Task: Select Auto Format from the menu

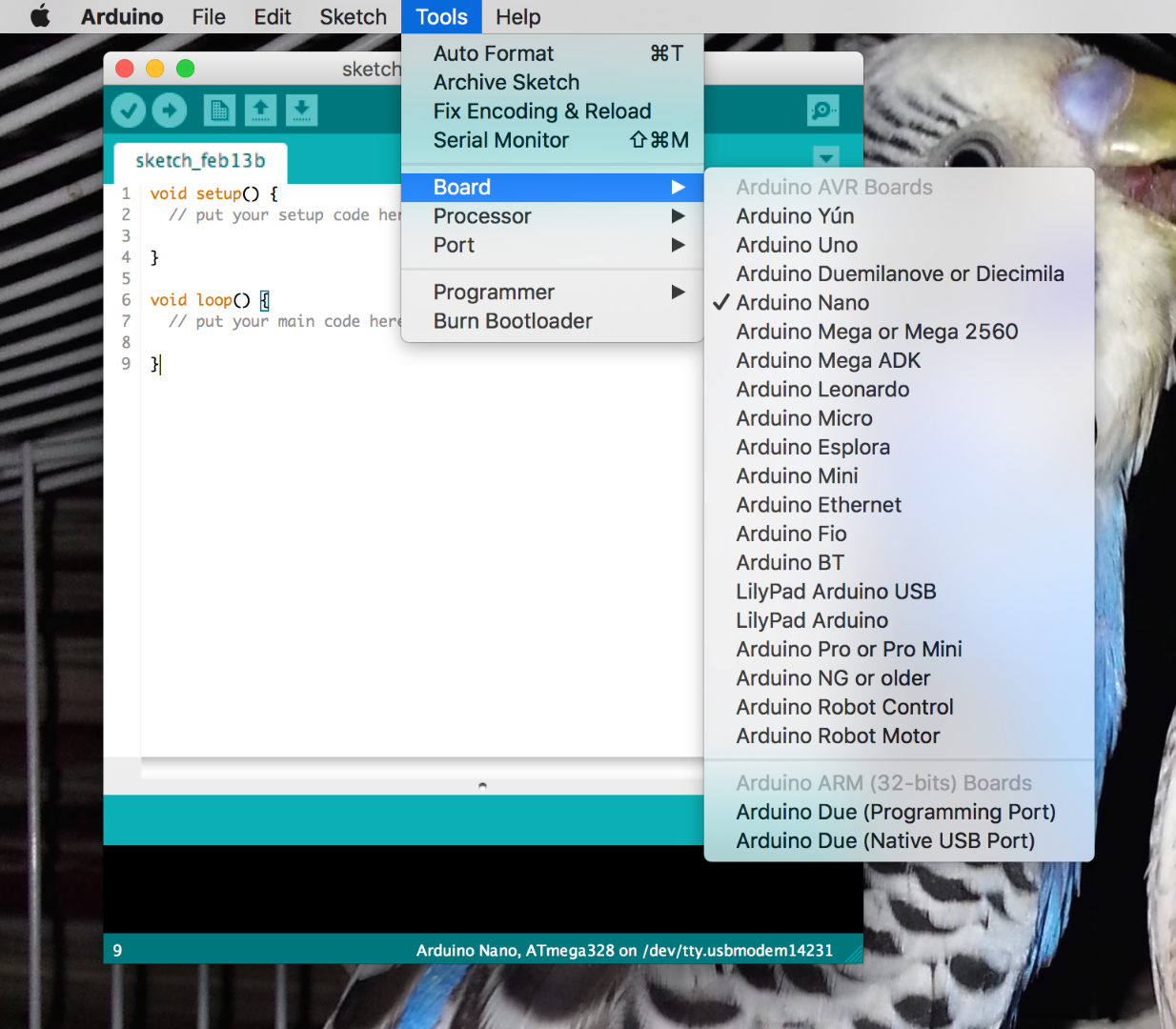Action: [x=494, y=53]
